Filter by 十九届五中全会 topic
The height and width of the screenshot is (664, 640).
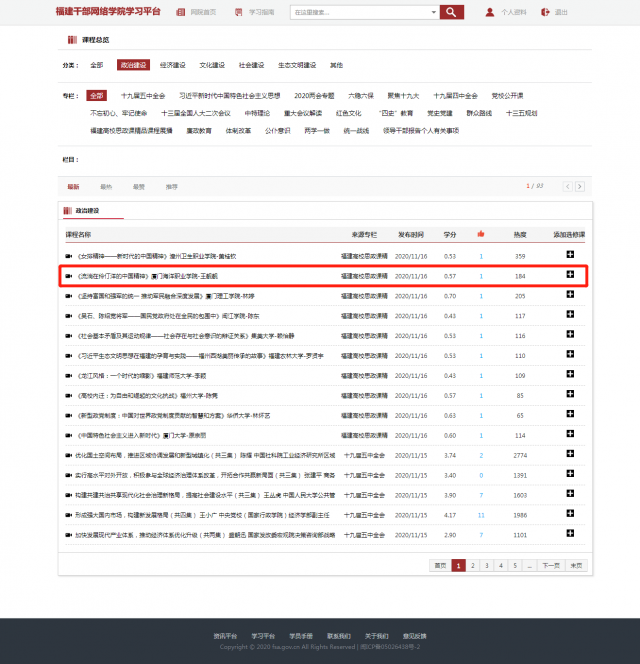(x=143, y=96)
